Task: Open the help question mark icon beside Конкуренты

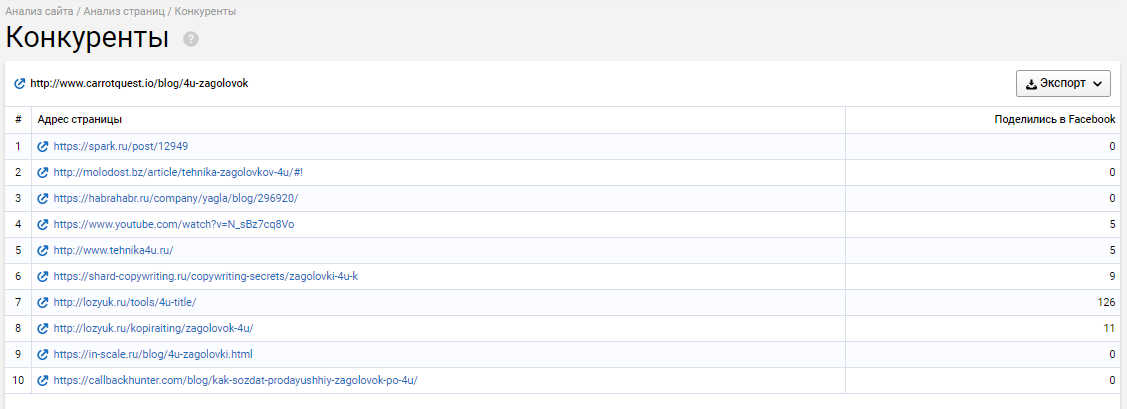Action: pyautogui.click(x=190, y=39)
